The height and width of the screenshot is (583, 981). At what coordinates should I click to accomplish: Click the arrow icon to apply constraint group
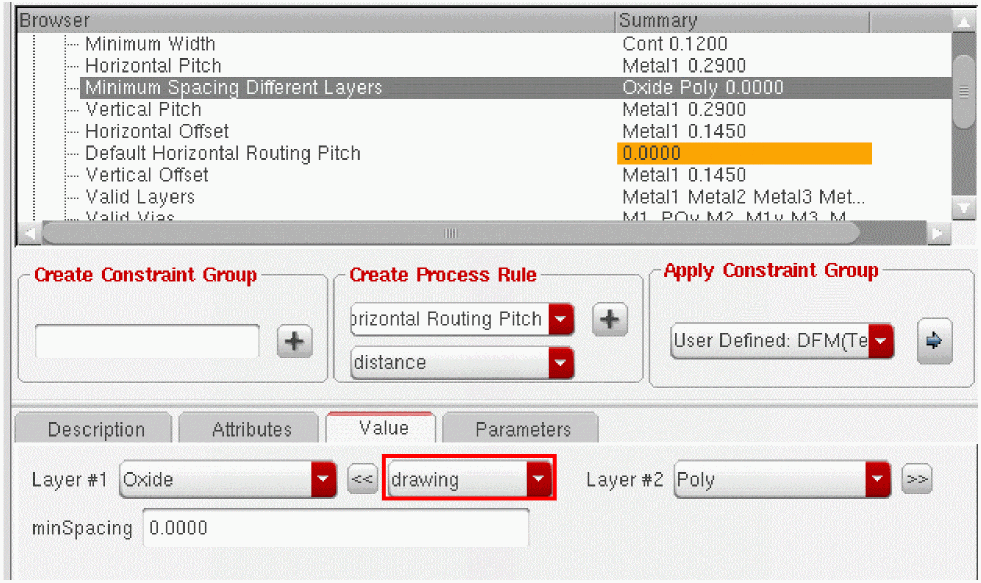pyautogui.click(x=934, y=341)
